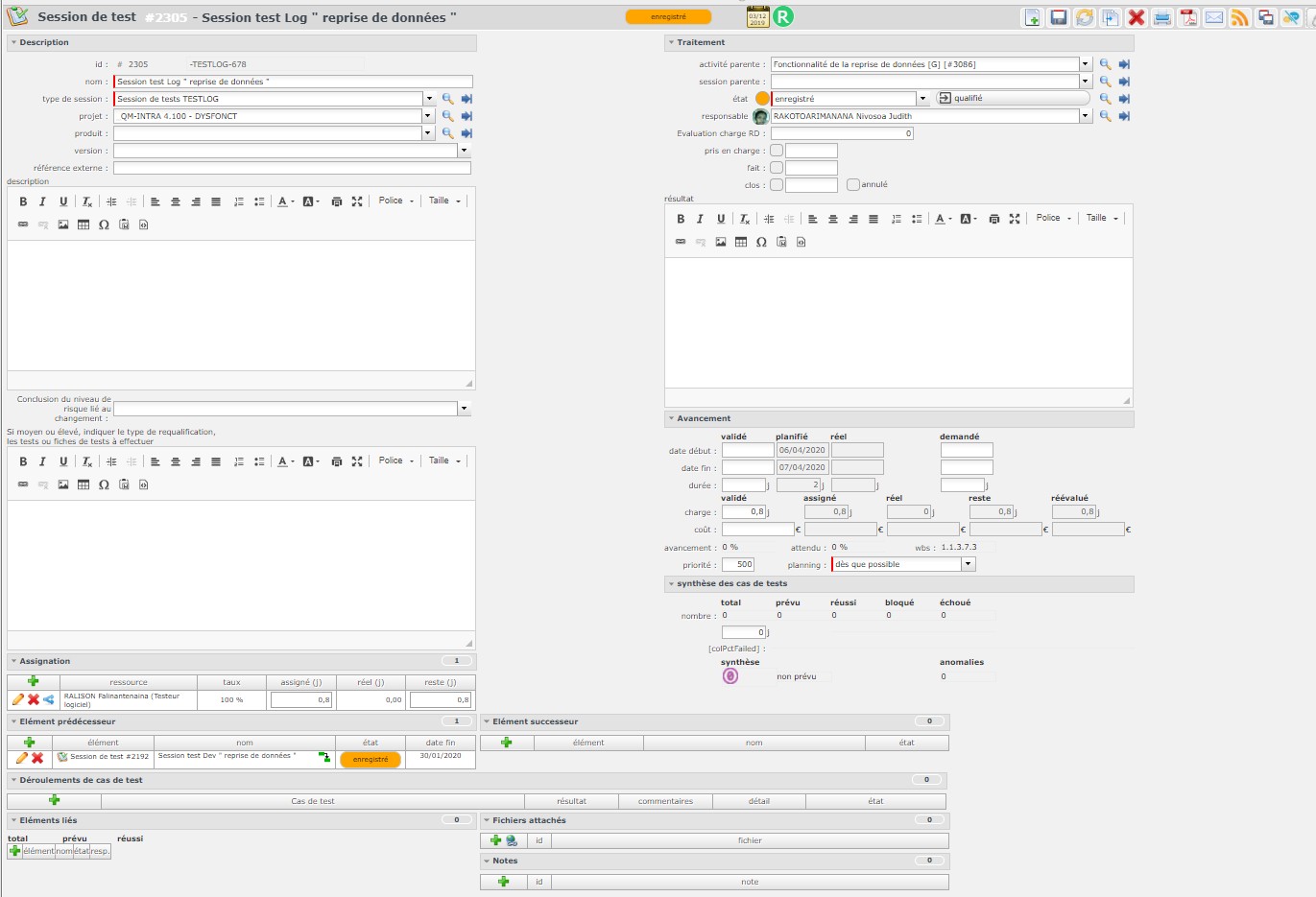1316x897 pixels.
Task: Open the 'type de session' dropdown
Action: [429, 99]
